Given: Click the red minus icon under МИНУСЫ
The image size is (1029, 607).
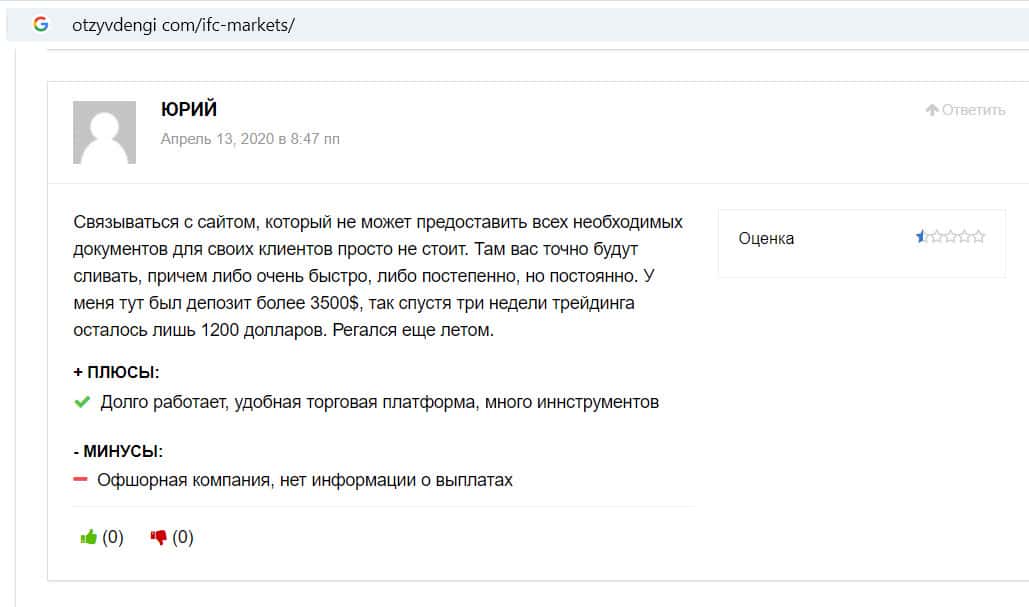Looking at the screenshot, I should [x=81, y=480].
